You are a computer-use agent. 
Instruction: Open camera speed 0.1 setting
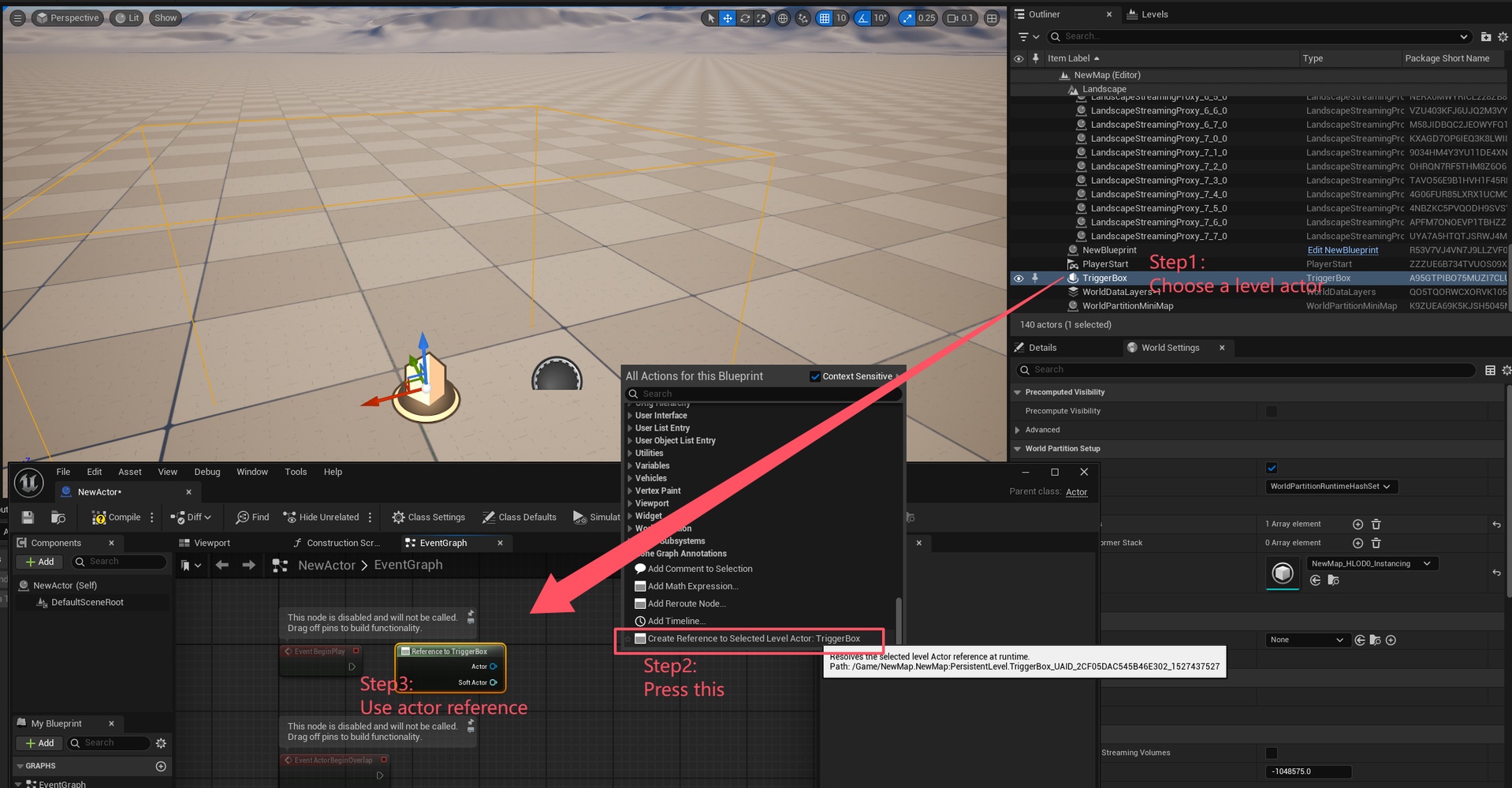tap(960, 18)
